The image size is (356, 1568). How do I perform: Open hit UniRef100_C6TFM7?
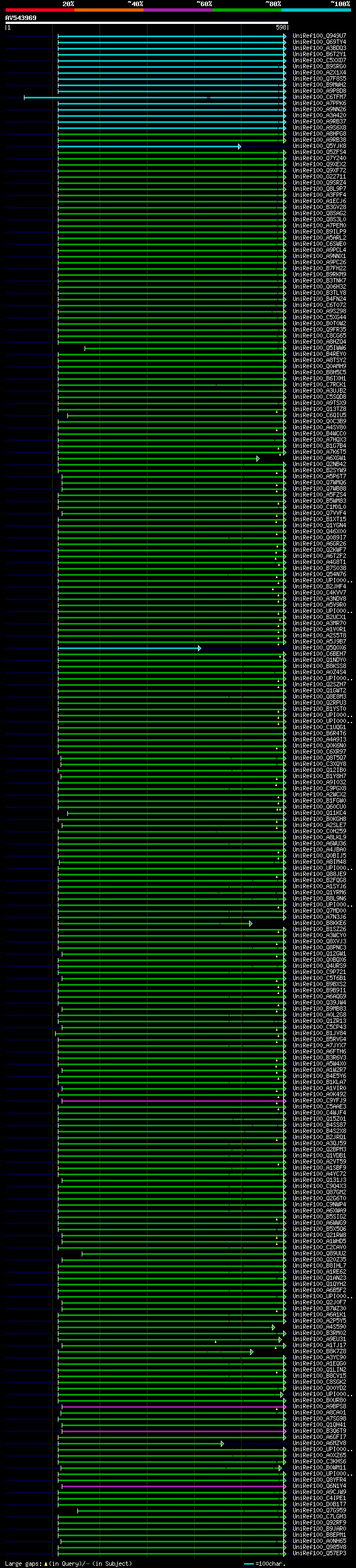point(319,97)
